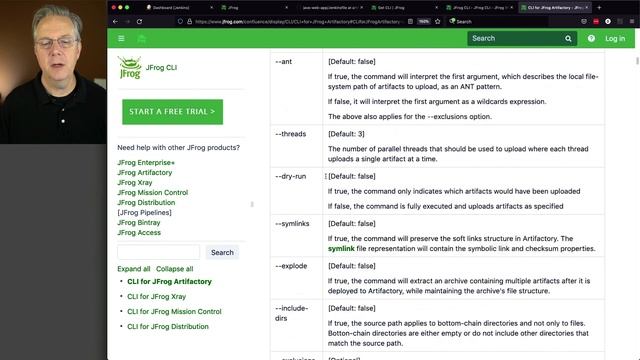Click the sidebar search text box
The height and width of the screenshot is (360, 640).
(x=158, y=252)
